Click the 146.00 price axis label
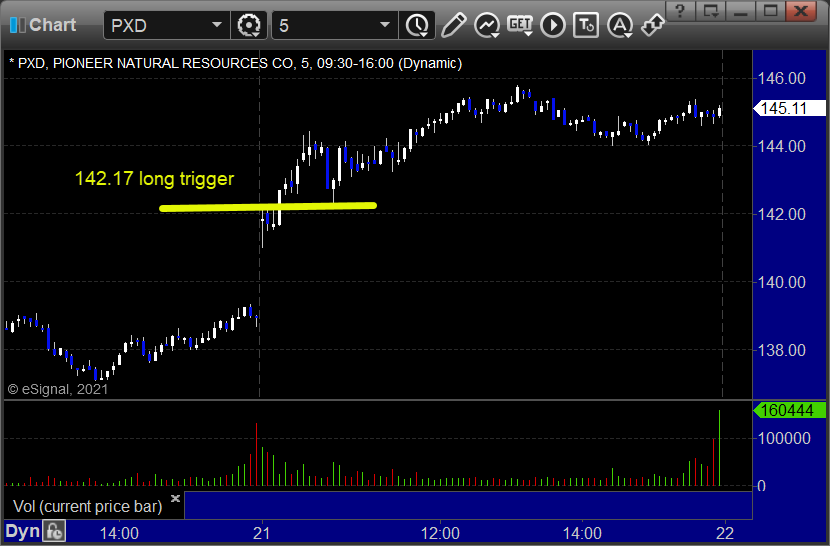Image resolution: width=830 pixels, height=546 pixels. [781, 78]
